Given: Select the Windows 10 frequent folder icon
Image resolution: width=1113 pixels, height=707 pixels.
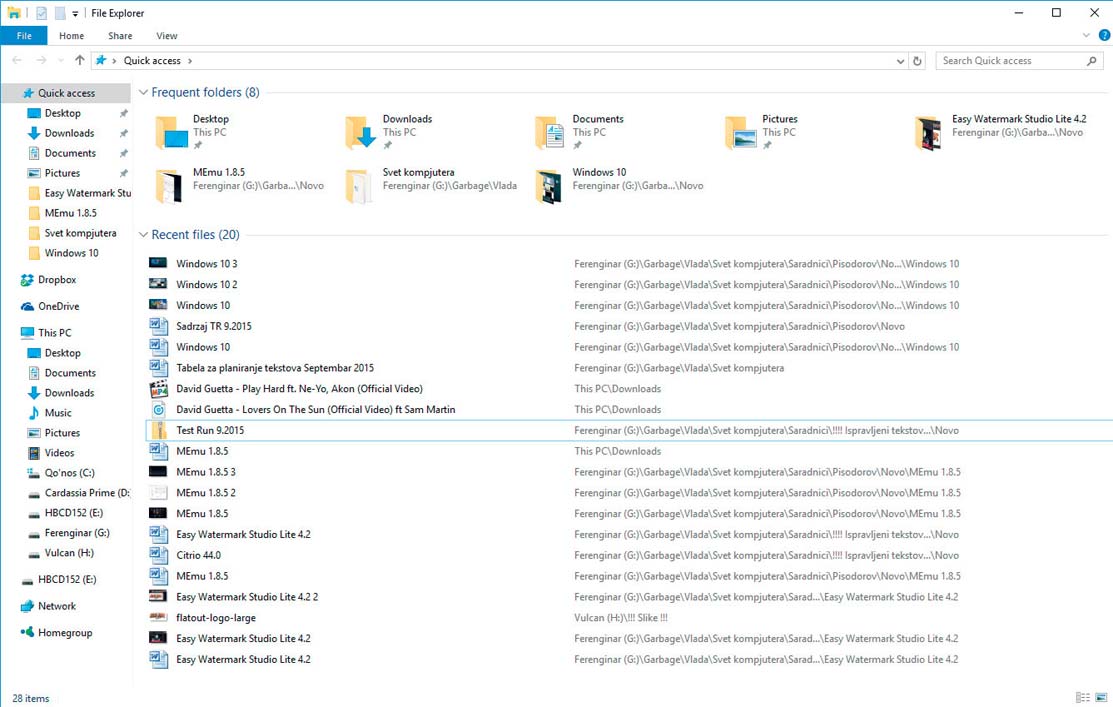Looking at the screenshot, I should (x=549, y=186).
